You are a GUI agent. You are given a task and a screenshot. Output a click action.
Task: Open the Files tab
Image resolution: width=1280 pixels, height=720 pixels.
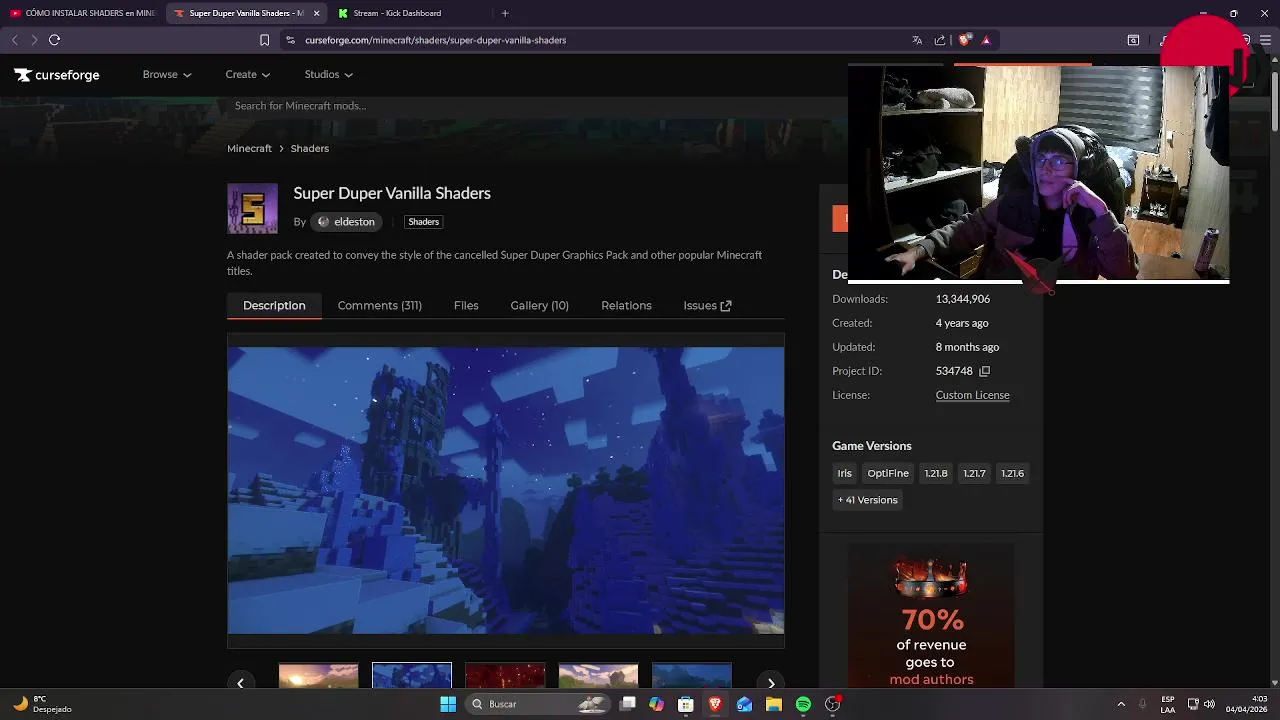point(466,305)
